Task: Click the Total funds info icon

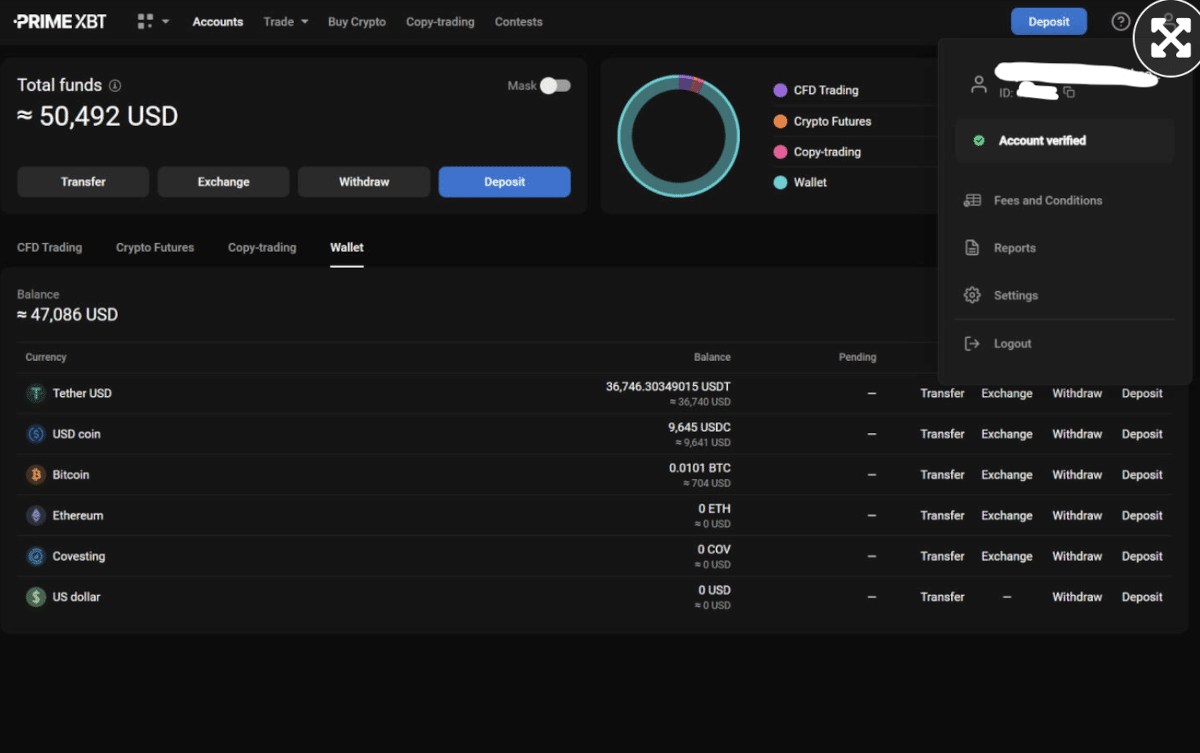Action: [x=115, y=86]
